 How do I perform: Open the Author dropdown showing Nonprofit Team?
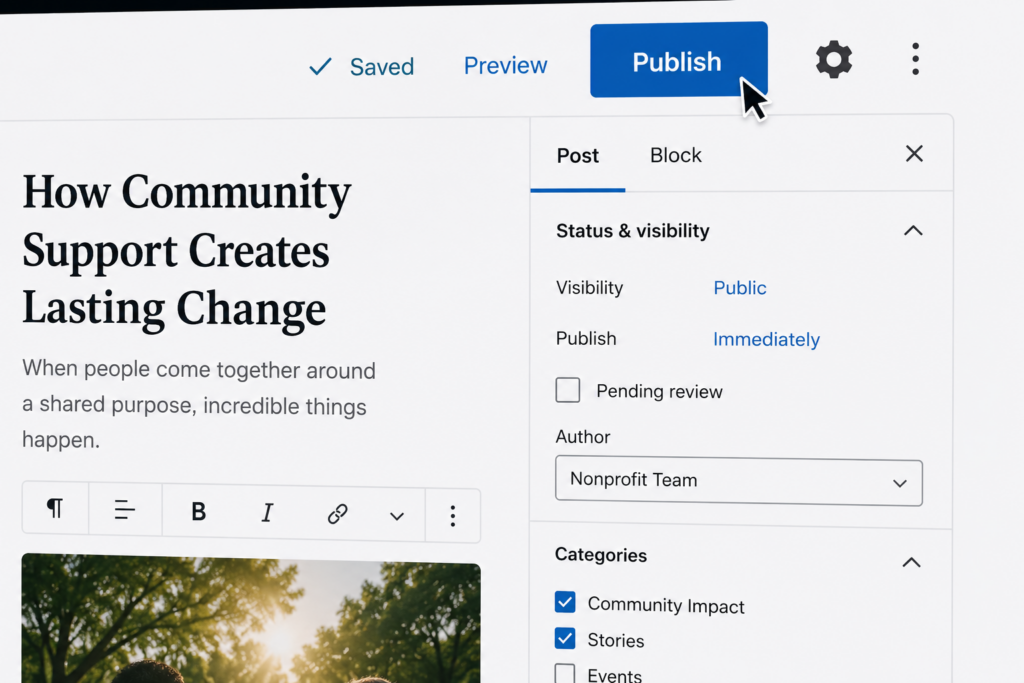(739, 482)
